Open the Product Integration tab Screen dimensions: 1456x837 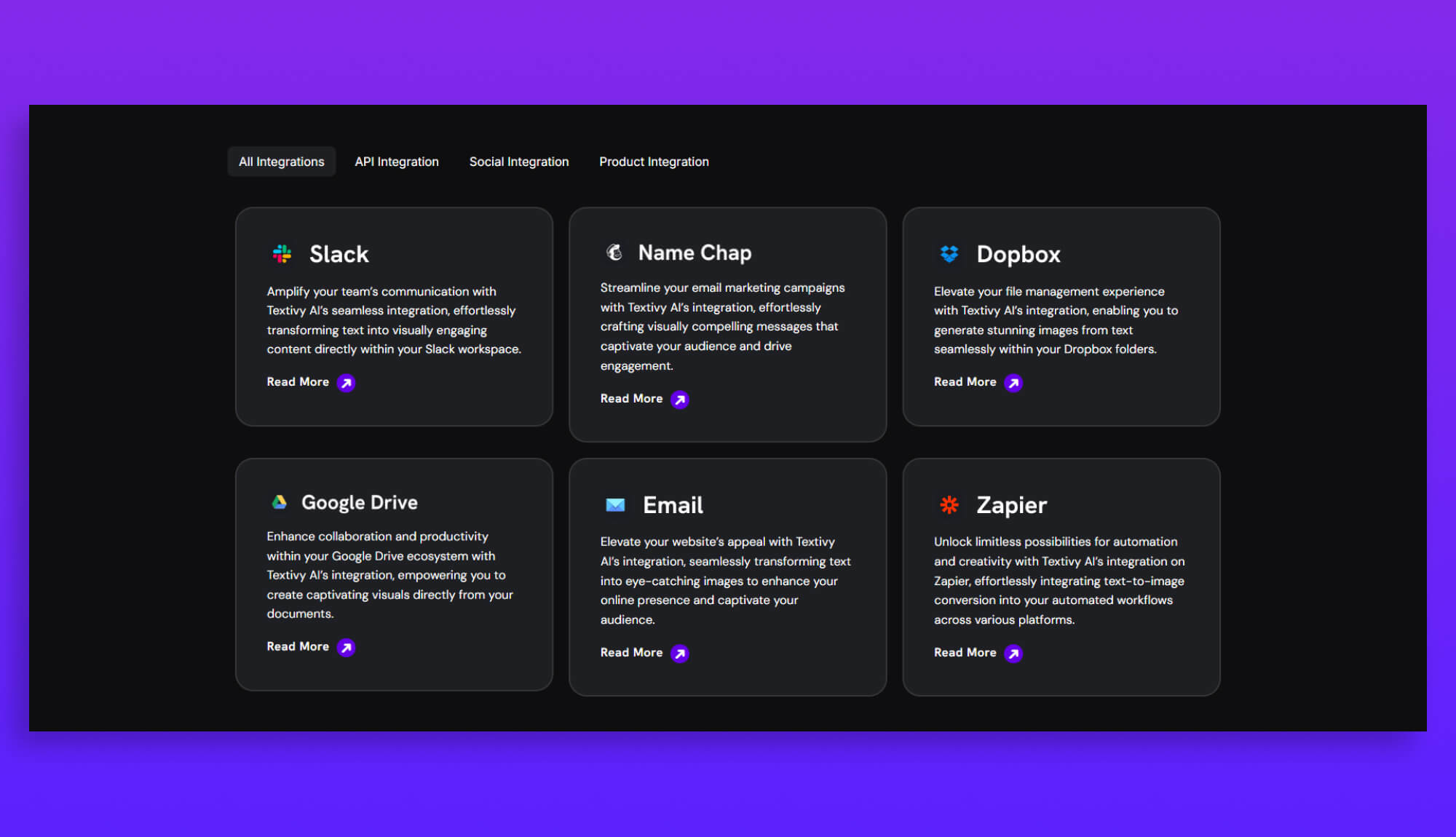(x=654, y=162)
